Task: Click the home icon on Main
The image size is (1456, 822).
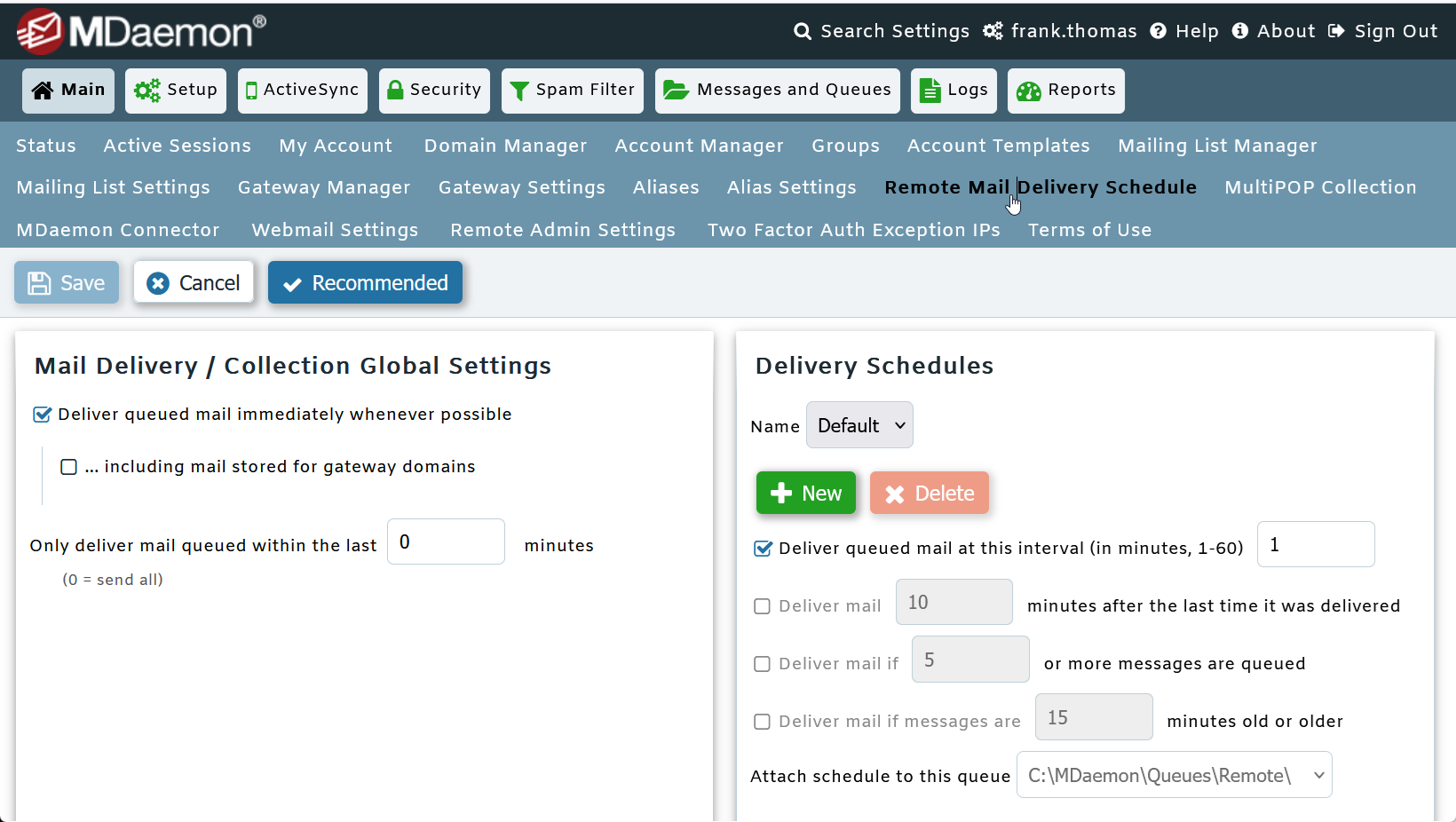Action: tap(43, 91)
